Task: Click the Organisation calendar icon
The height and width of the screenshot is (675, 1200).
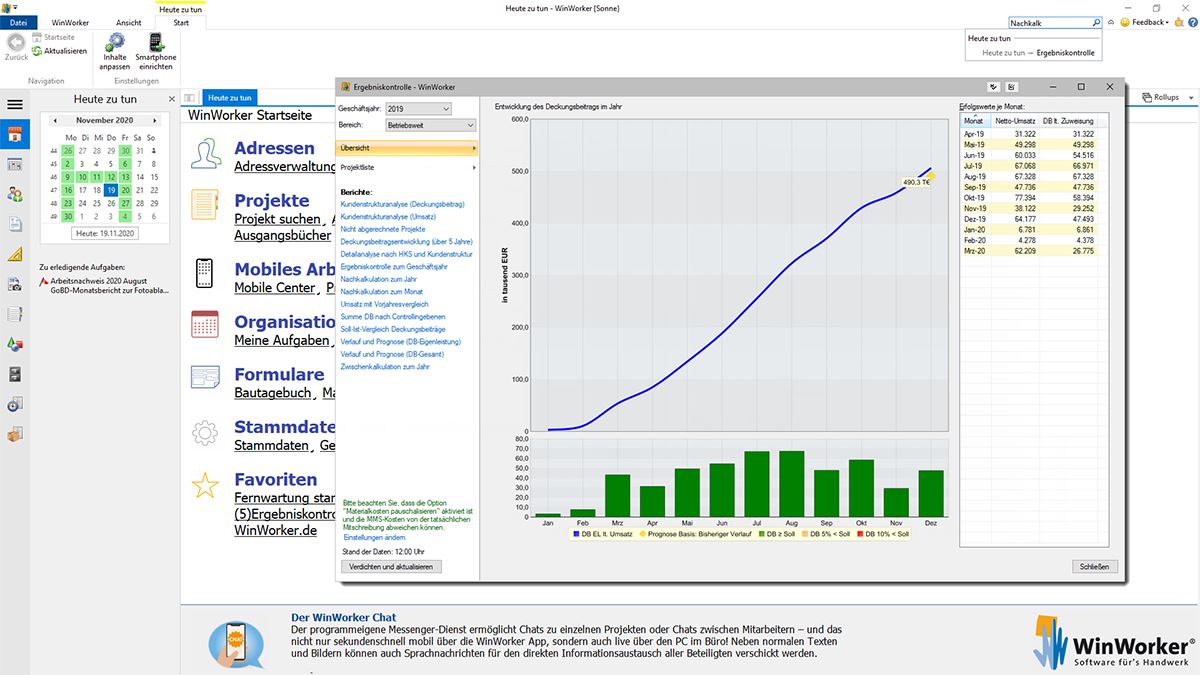Action: (x=205, y=325)
